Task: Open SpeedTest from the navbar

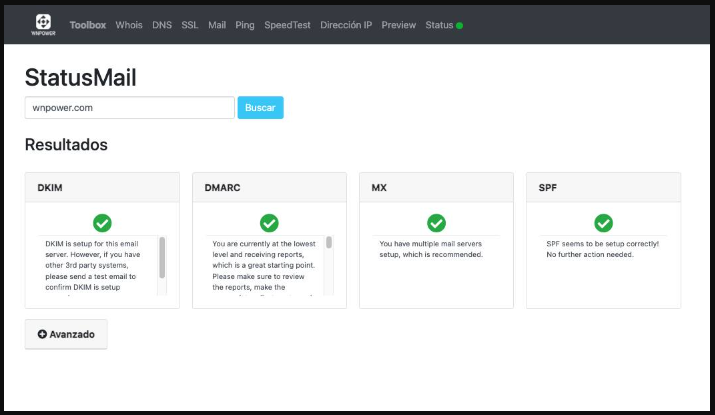Action: click(x=288, y=25)
